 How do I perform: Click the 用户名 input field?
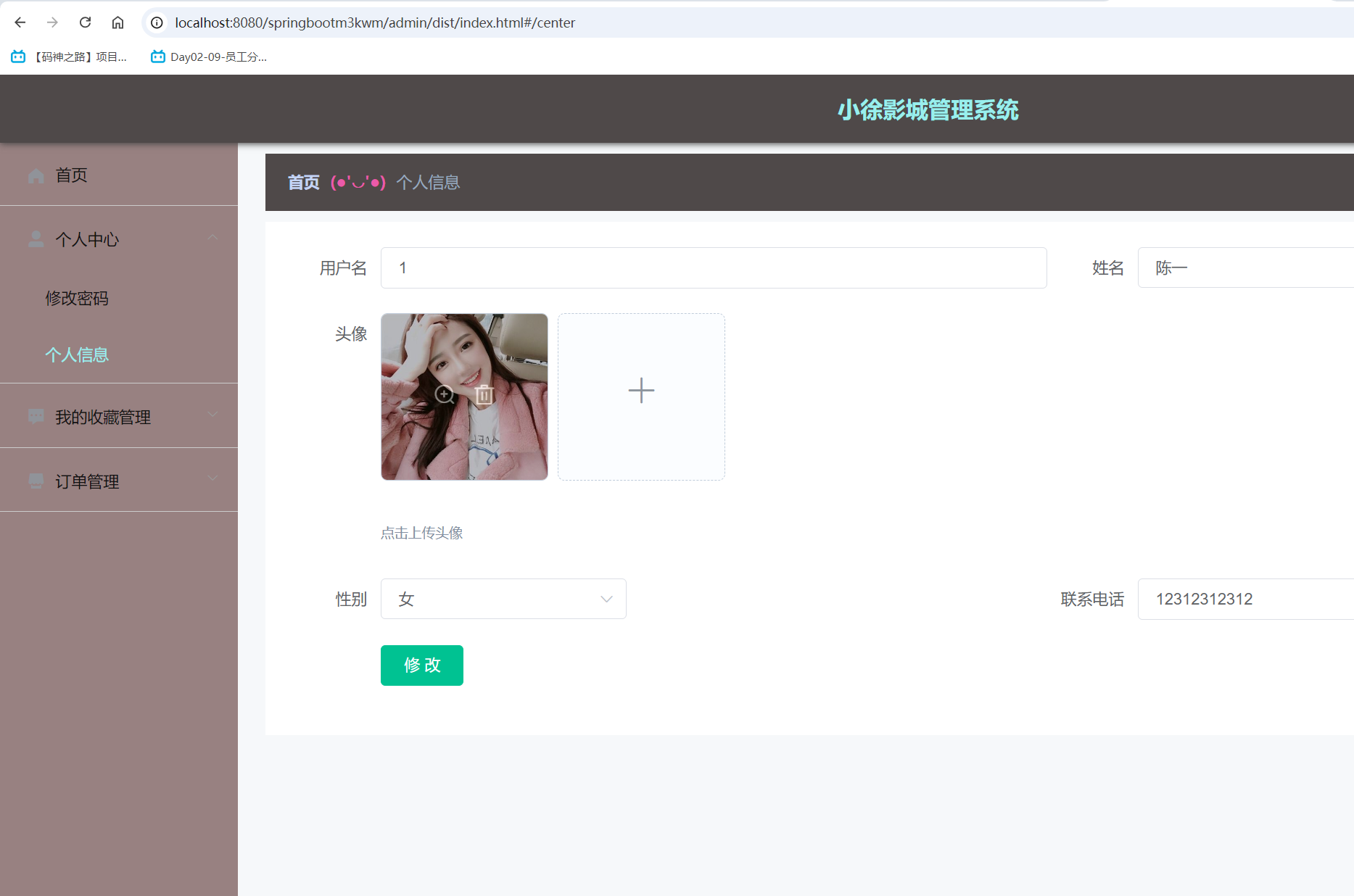(713, 268)
